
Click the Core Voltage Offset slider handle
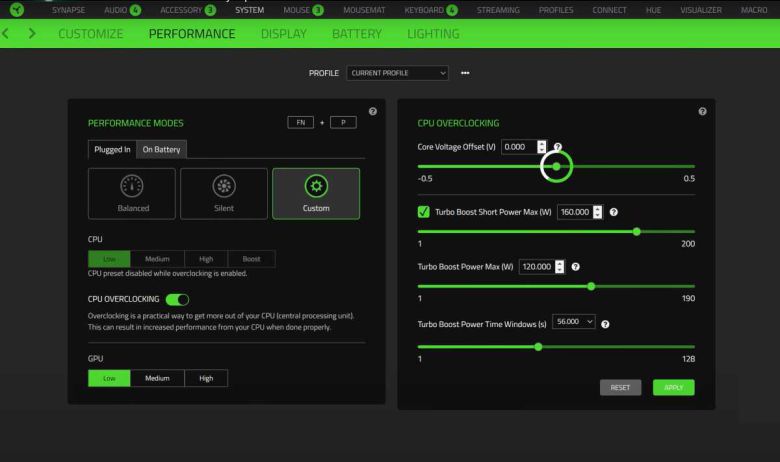click(x=556, y=166)
